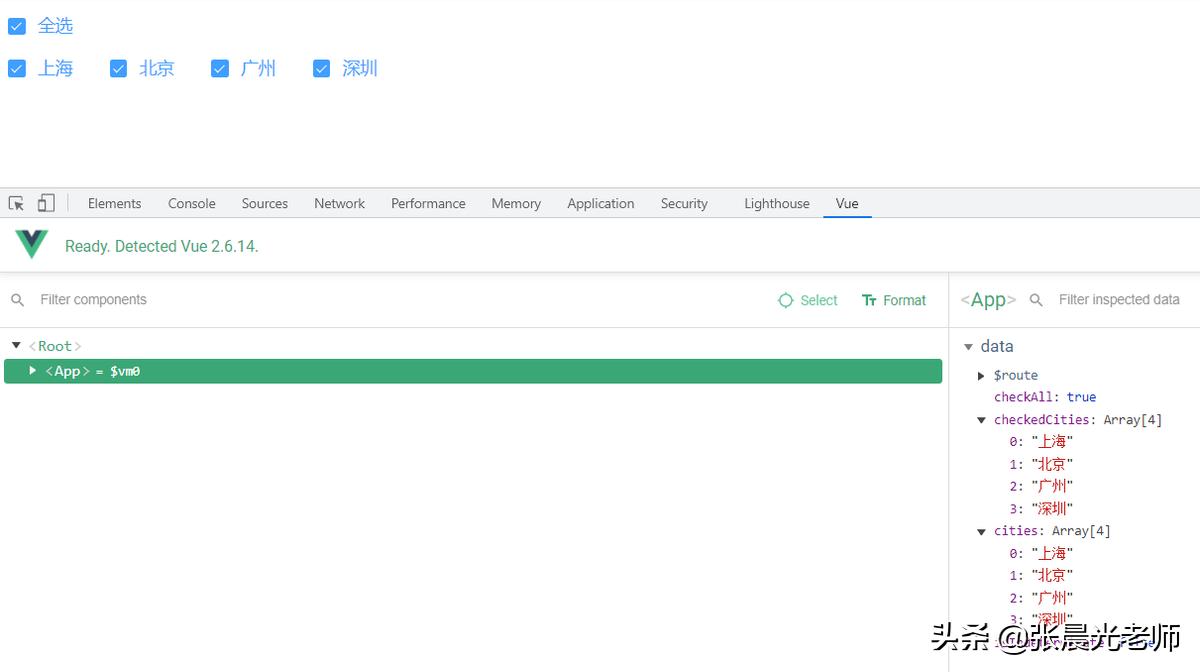Open the Application tab

(x=601, y=203)
